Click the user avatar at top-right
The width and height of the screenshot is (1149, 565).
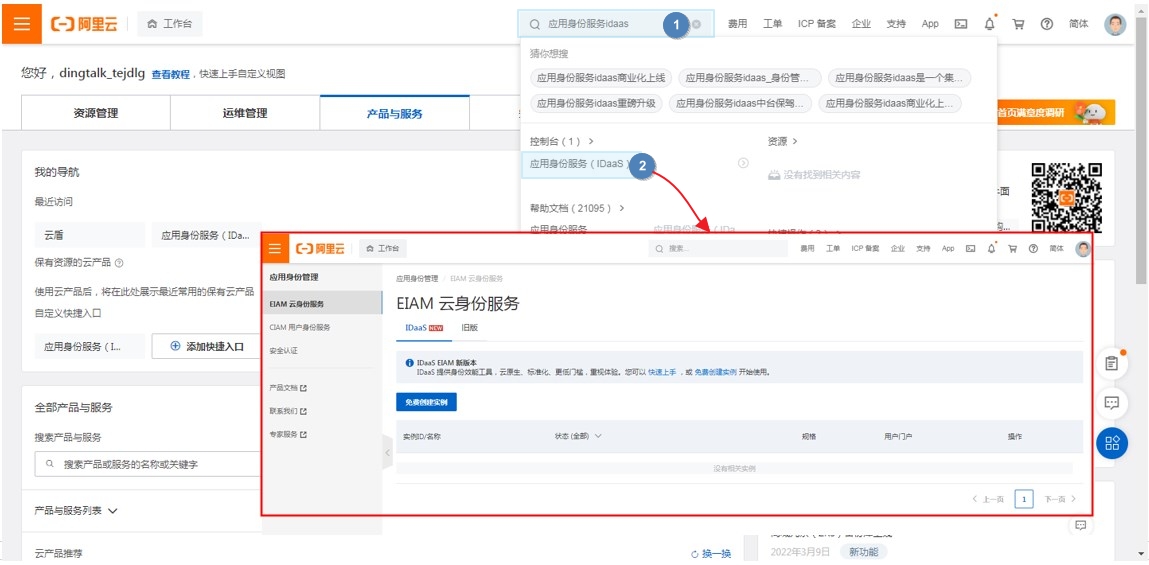1115,24
